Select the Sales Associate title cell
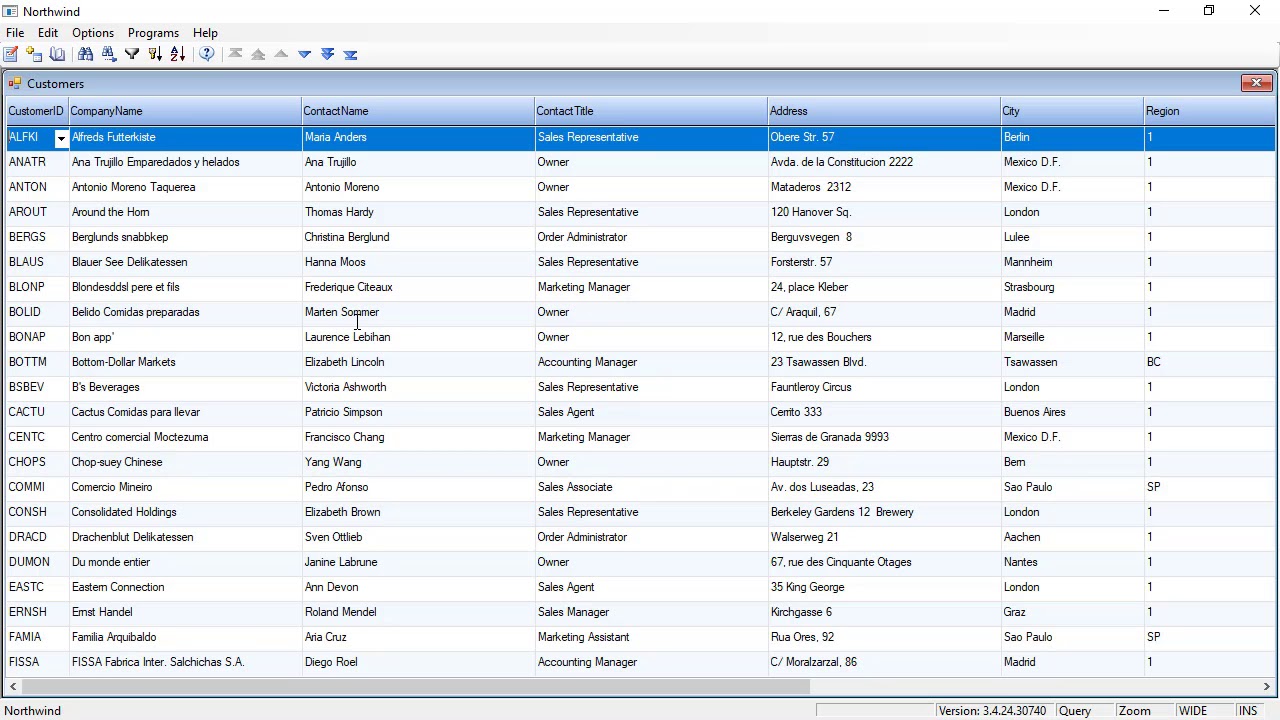 [651, 487]
